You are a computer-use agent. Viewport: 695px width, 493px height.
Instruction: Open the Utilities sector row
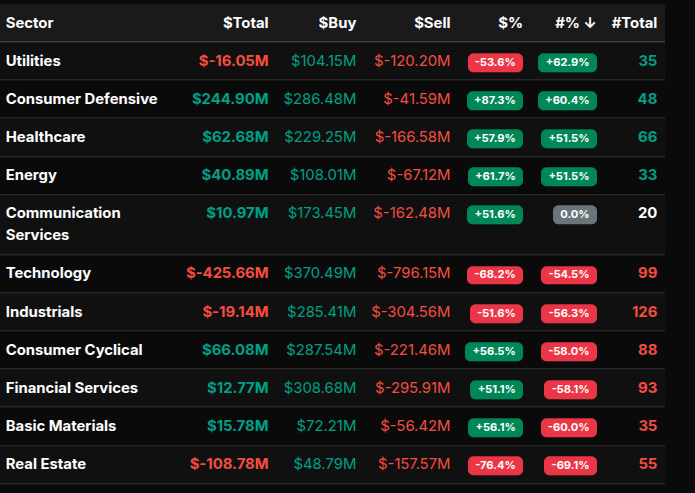[x=33, y=61]
